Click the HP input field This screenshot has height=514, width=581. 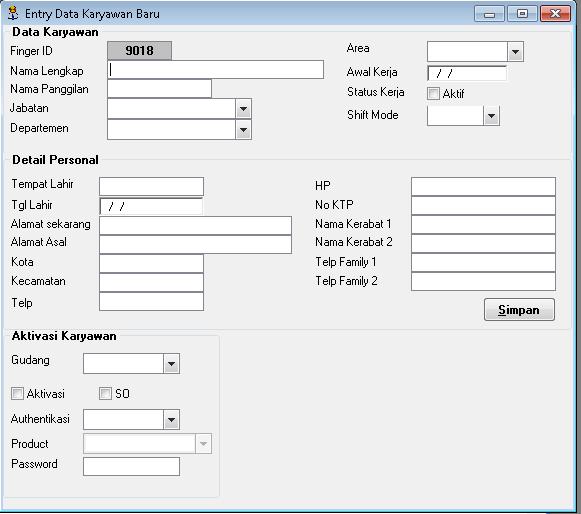(x=483, y=186)
